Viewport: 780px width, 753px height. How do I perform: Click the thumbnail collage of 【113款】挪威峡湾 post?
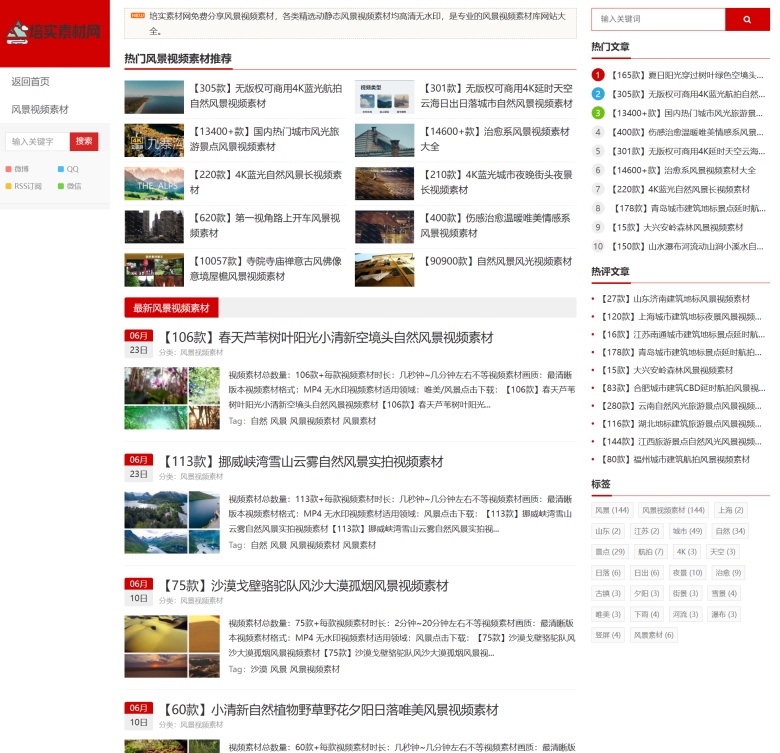[x=172, y=522]
